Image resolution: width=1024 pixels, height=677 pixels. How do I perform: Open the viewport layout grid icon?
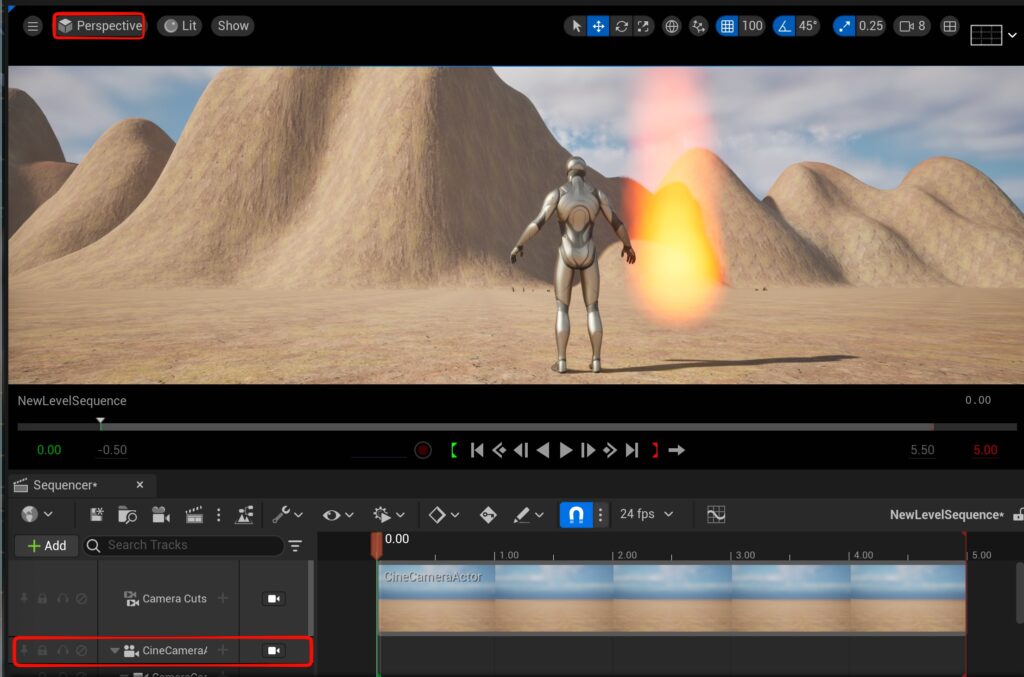click(950, 26)
